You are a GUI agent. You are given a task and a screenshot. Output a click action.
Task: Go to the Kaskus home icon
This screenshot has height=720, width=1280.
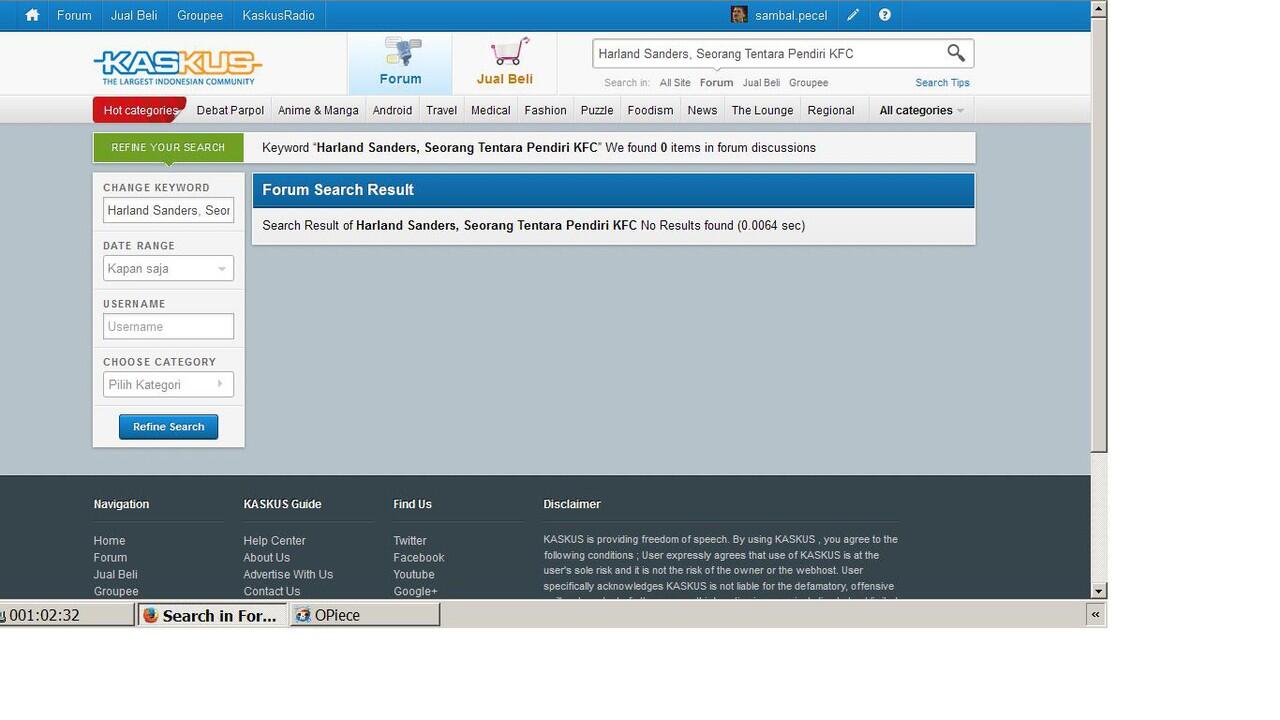pyautogui.click(x=32, y=15)
